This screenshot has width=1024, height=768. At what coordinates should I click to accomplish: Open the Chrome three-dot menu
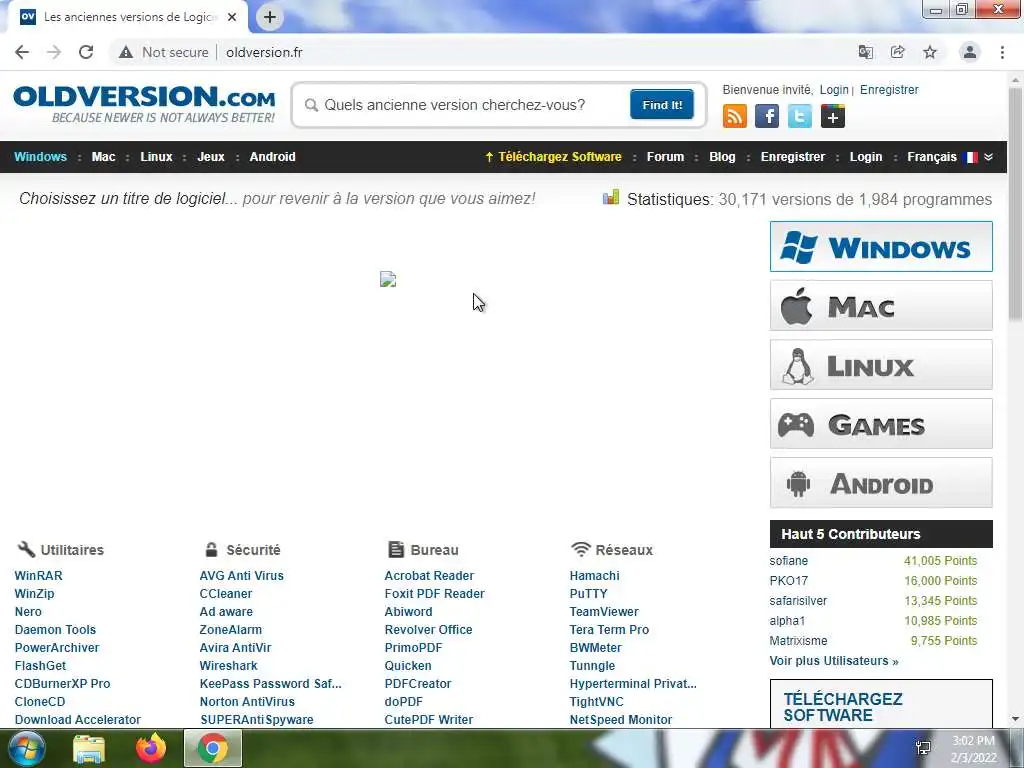click(1002, 52)
